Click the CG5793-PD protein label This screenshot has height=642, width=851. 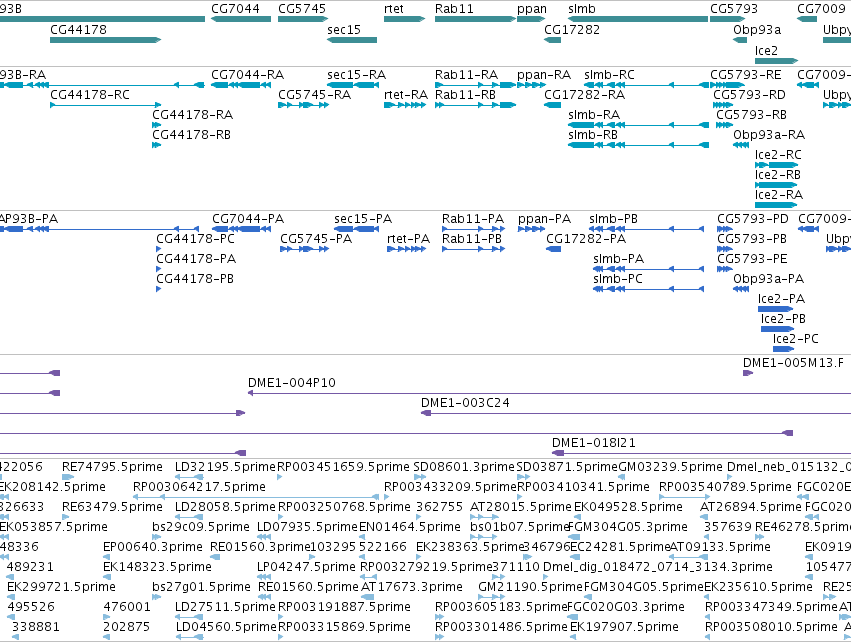point(753,219)
